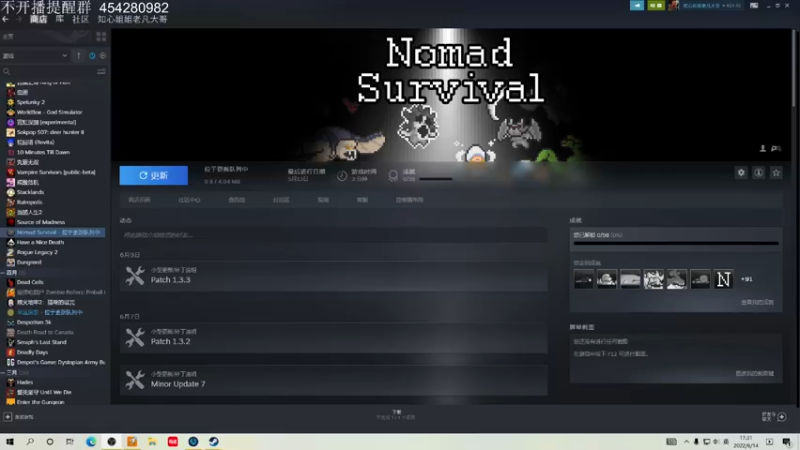Select Source of Madness entry
Image resolution: width=800 pixels, height=450 pixels.
coord(41,222)
